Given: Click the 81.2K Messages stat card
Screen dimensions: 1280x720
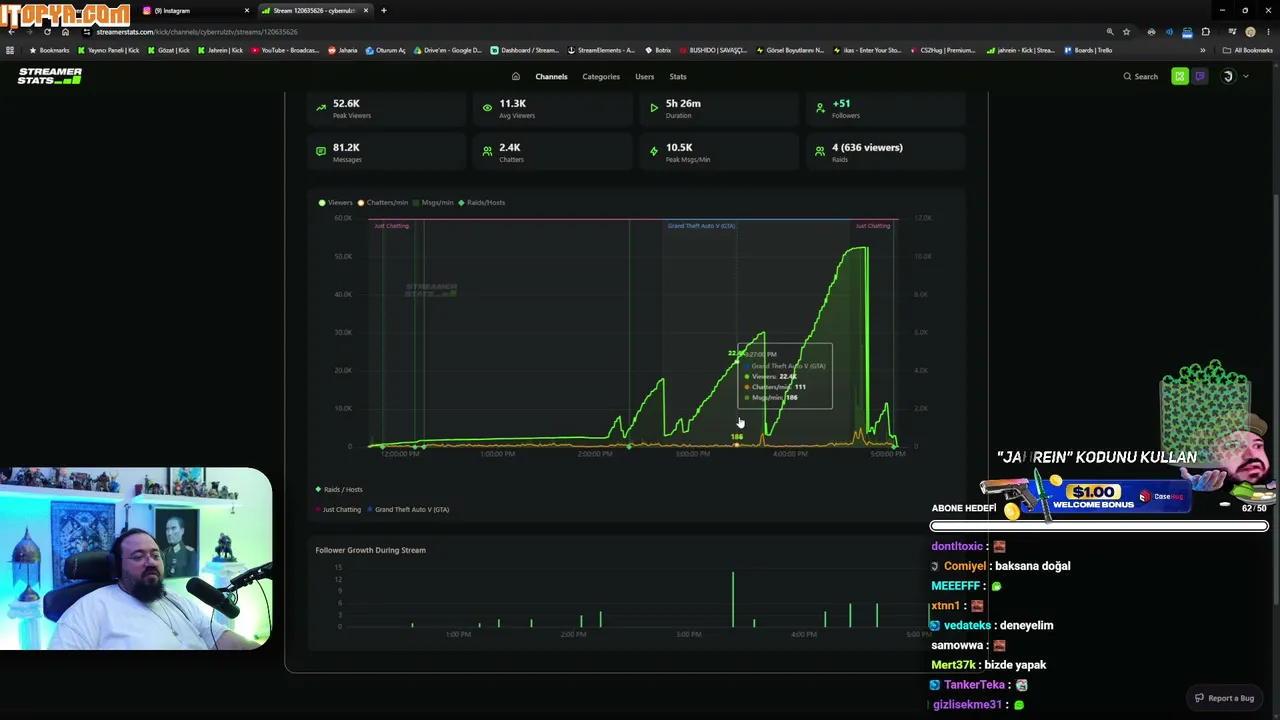Looking at the screenshot, I should pyautogui.click(x=384, y=153).
